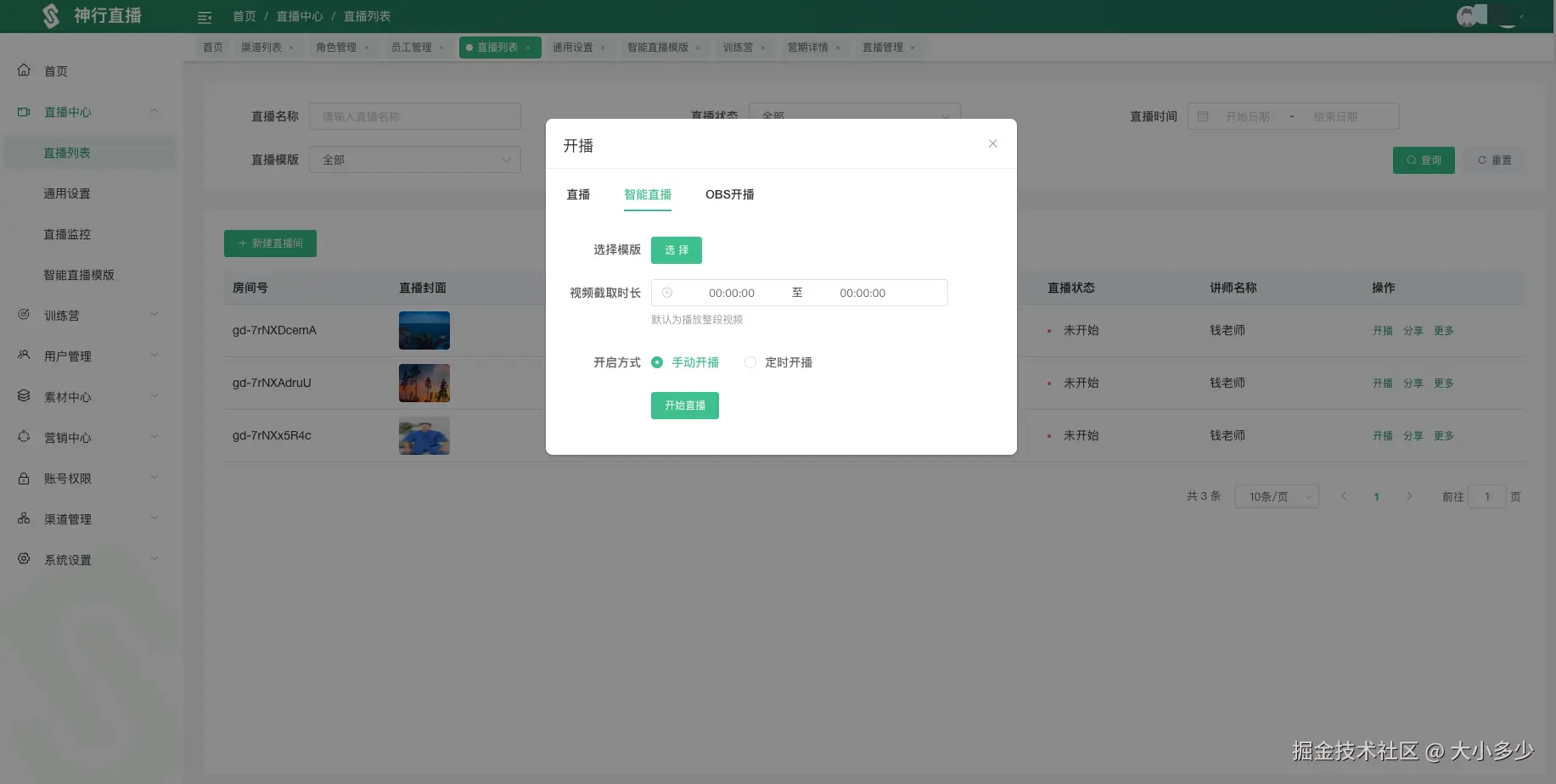Open 直播列表 in the sidebar
The width and height of the screenshot is (1556, 784).
(92, 153)
